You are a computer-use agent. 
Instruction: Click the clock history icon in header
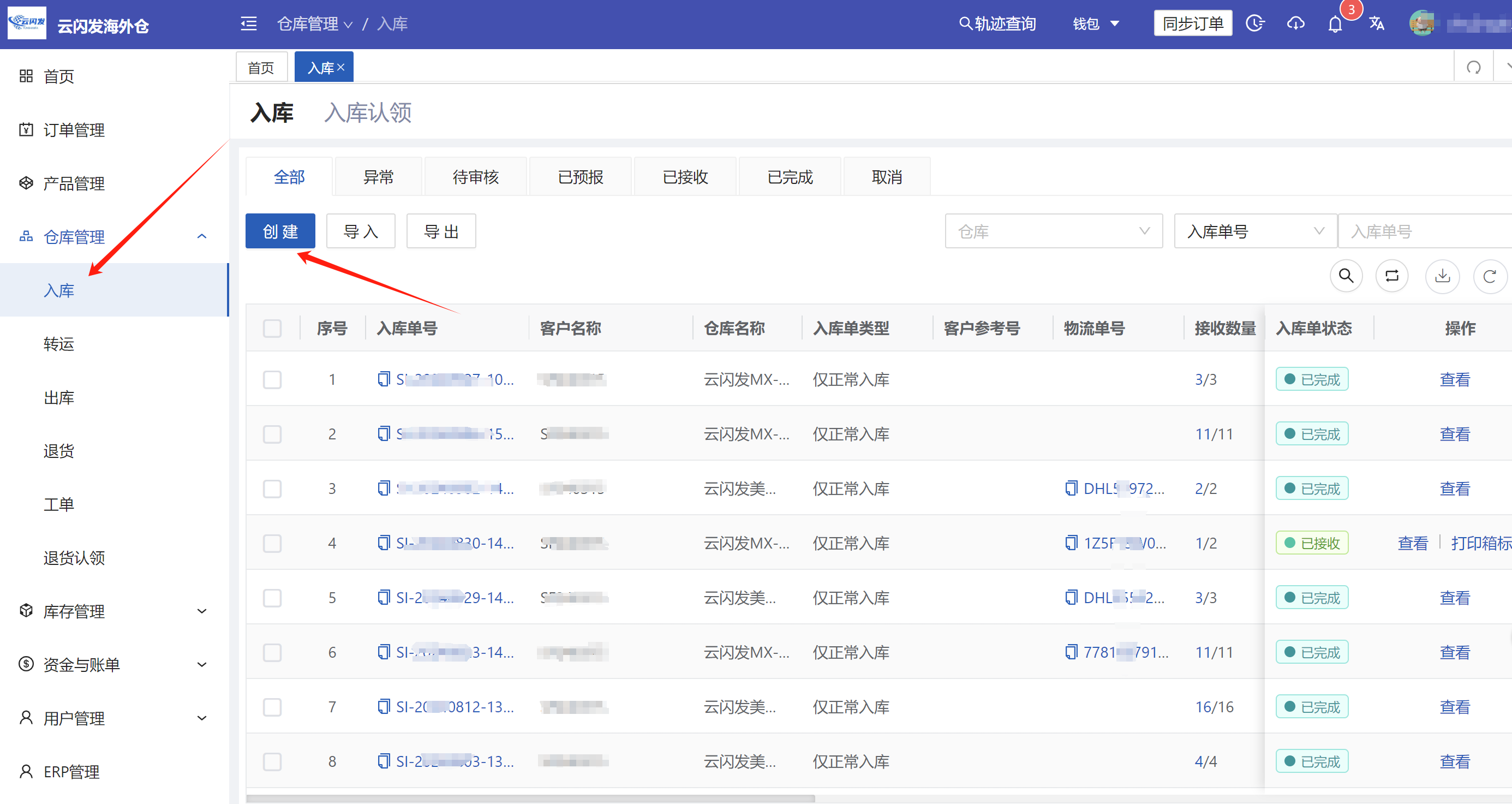(1255, 23)
